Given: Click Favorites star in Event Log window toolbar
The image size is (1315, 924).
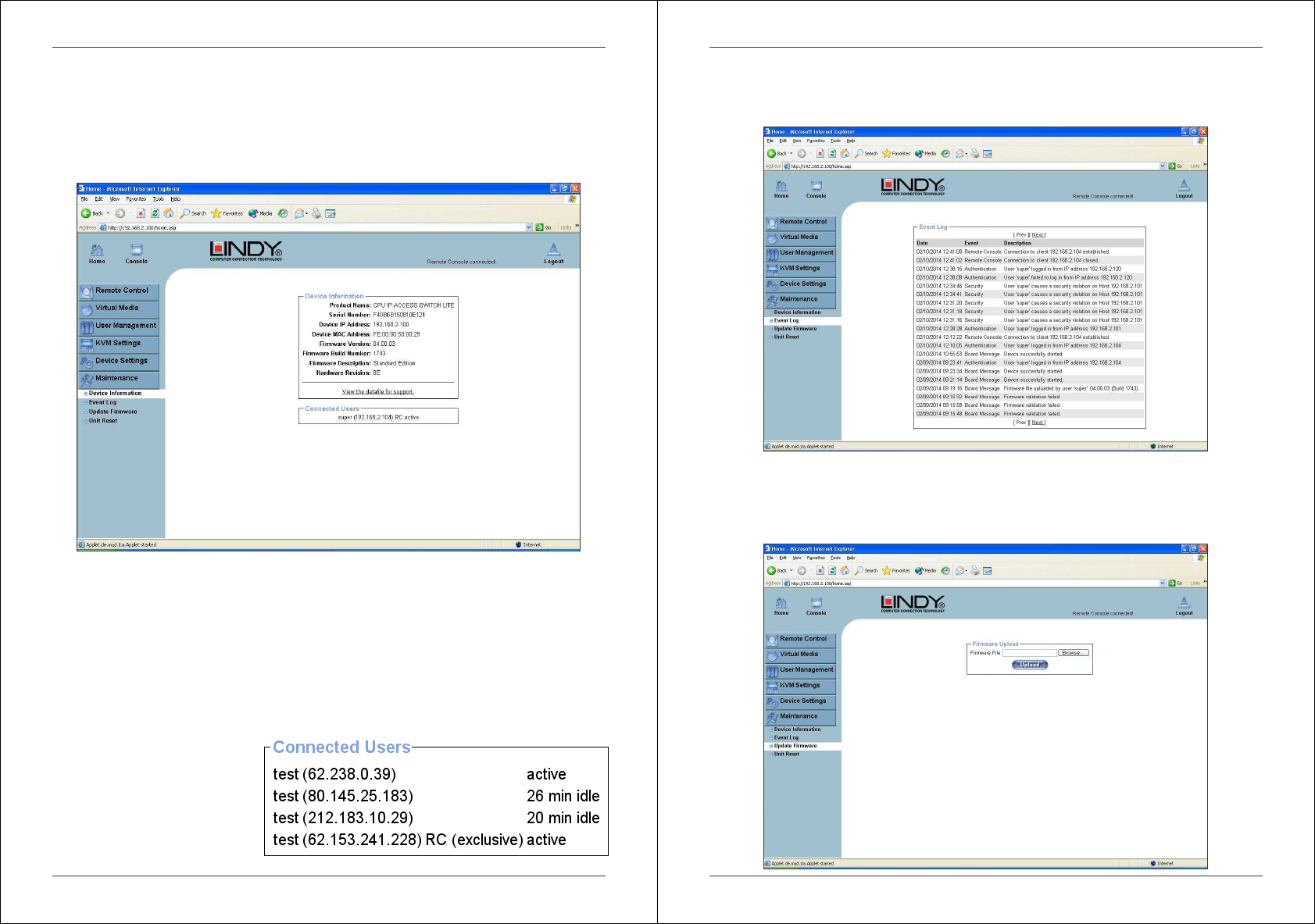Looking at the screenshot, I should pyautogui.click(x=887, y=154).
